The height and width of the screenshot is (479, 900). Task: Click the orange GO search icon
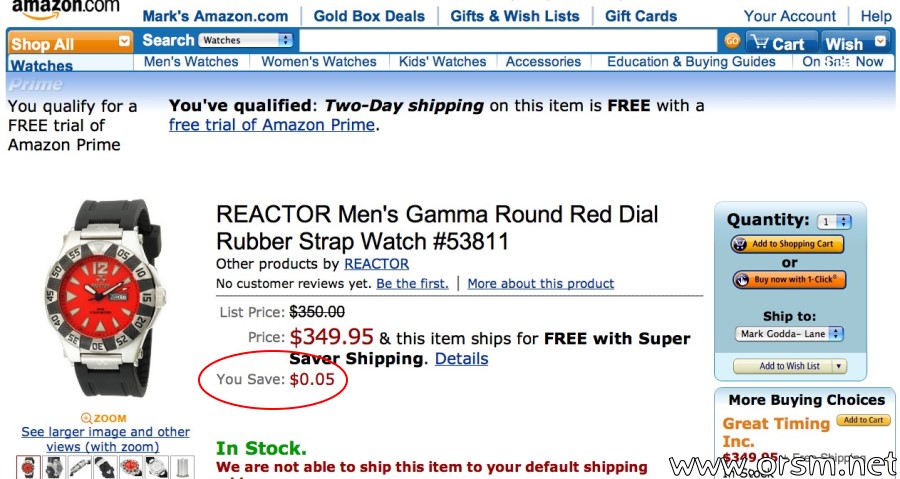(732, 41)
